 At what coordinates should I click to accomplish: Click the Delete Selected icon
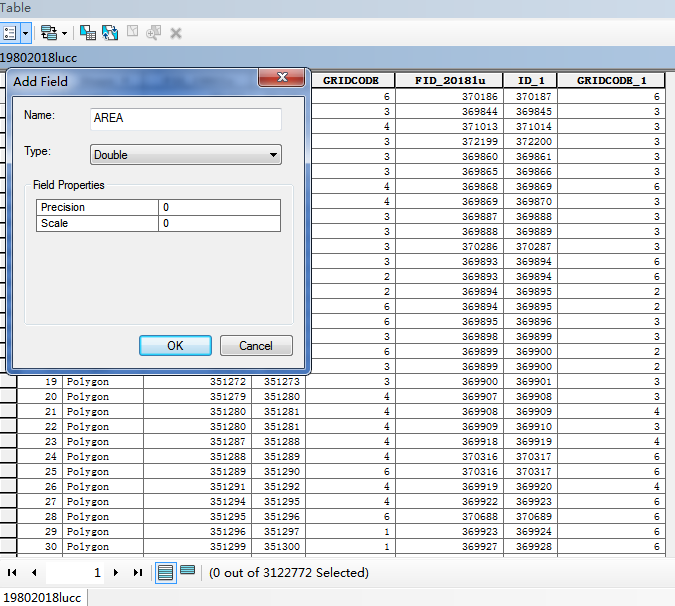pyautogui.click(x=176, y=33)
